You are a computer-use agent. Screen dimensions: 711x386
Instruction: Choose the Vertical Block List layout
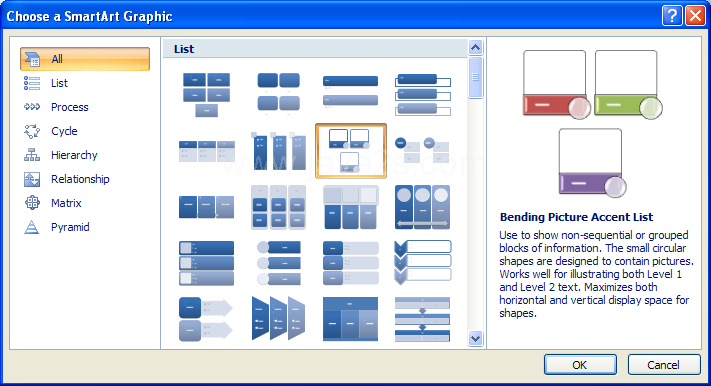coord(351,263)
